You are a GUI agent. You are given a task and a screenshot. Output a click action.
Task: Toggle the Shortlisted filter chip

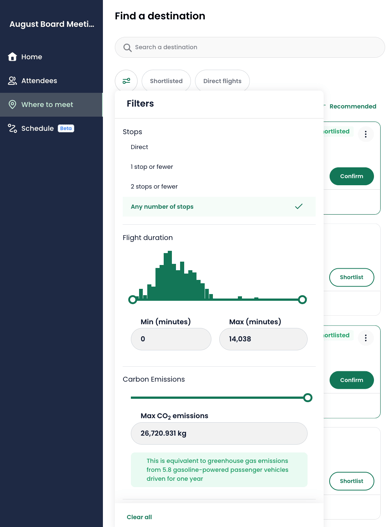point(166,81)
